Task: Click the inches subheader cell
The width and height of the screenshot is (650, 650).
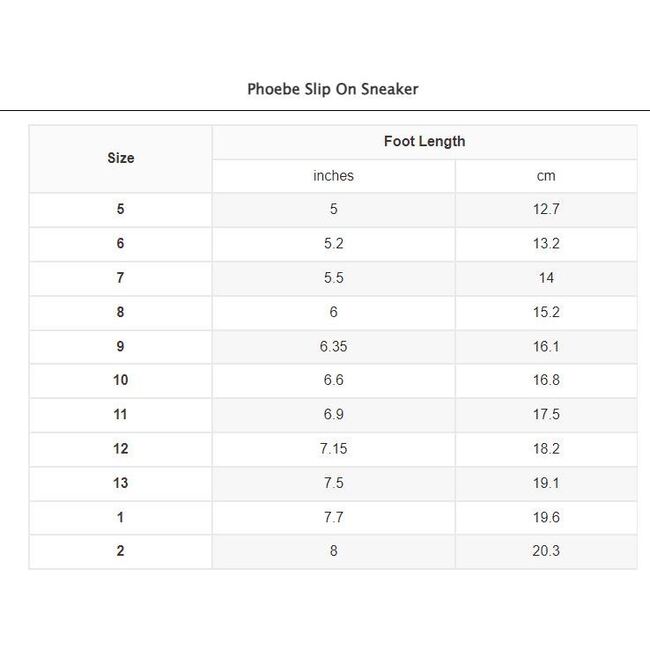Action: coord(333,176)
